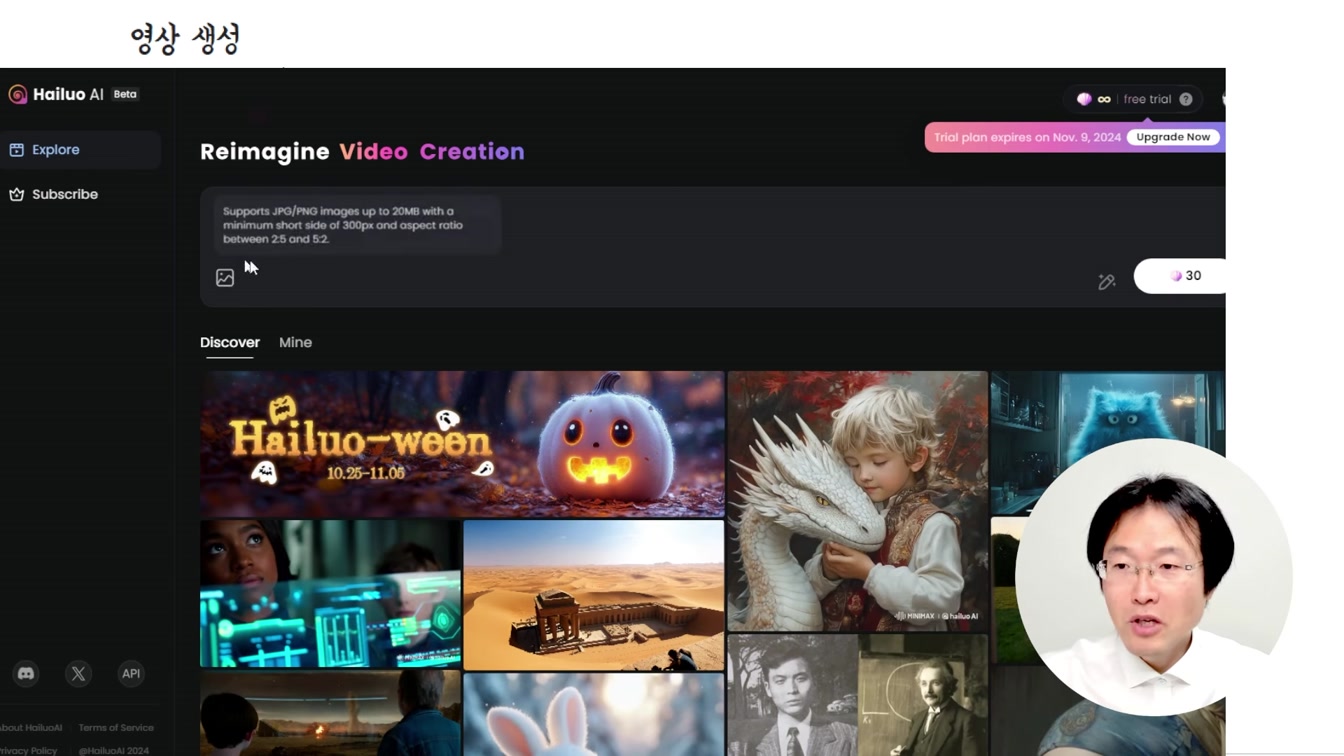The image size is (1344, 756).
Task: Click the X (Twitter) icon
Action: point(78,674)
